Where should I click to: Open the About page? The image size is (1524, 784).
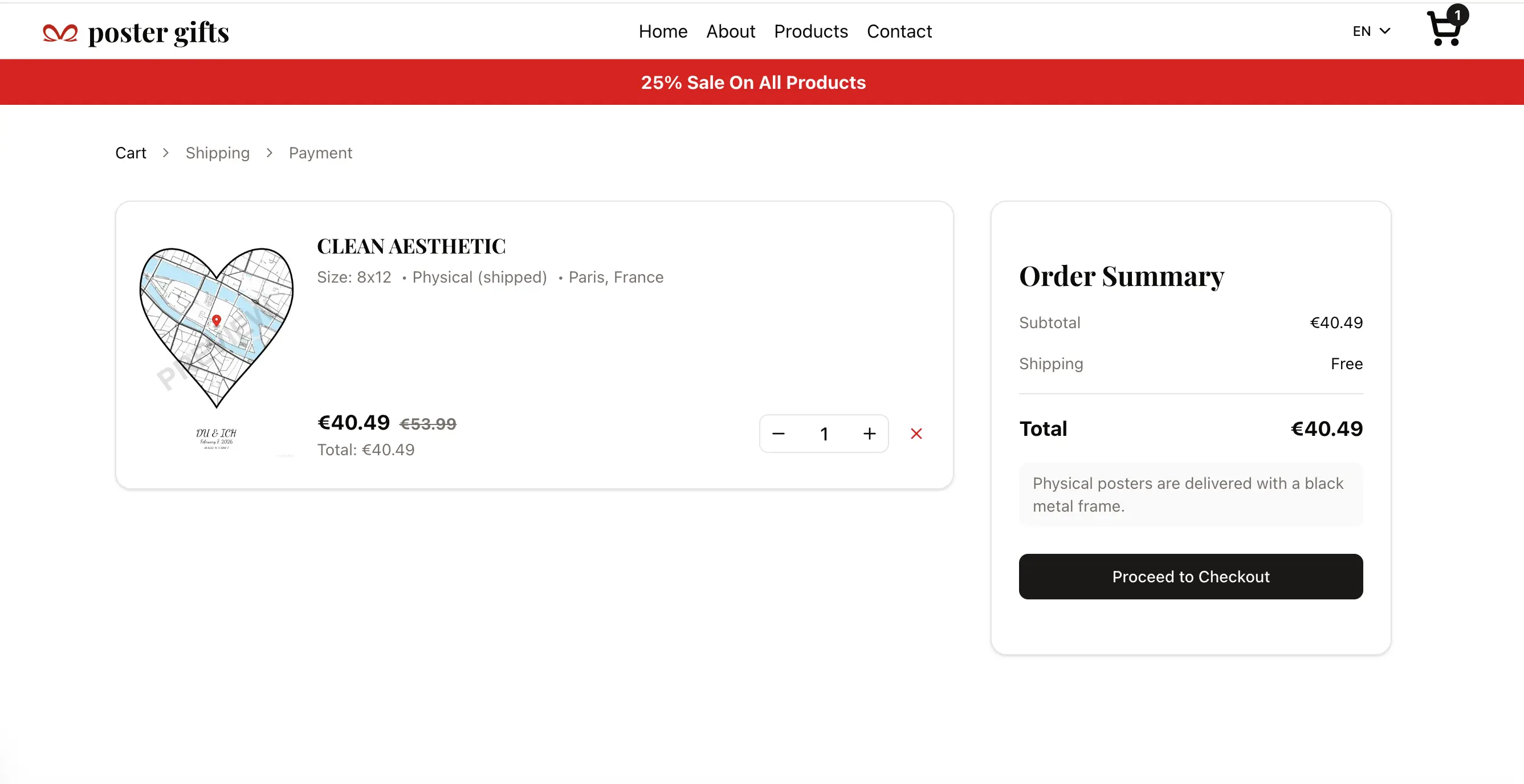(x=730, y=31)
